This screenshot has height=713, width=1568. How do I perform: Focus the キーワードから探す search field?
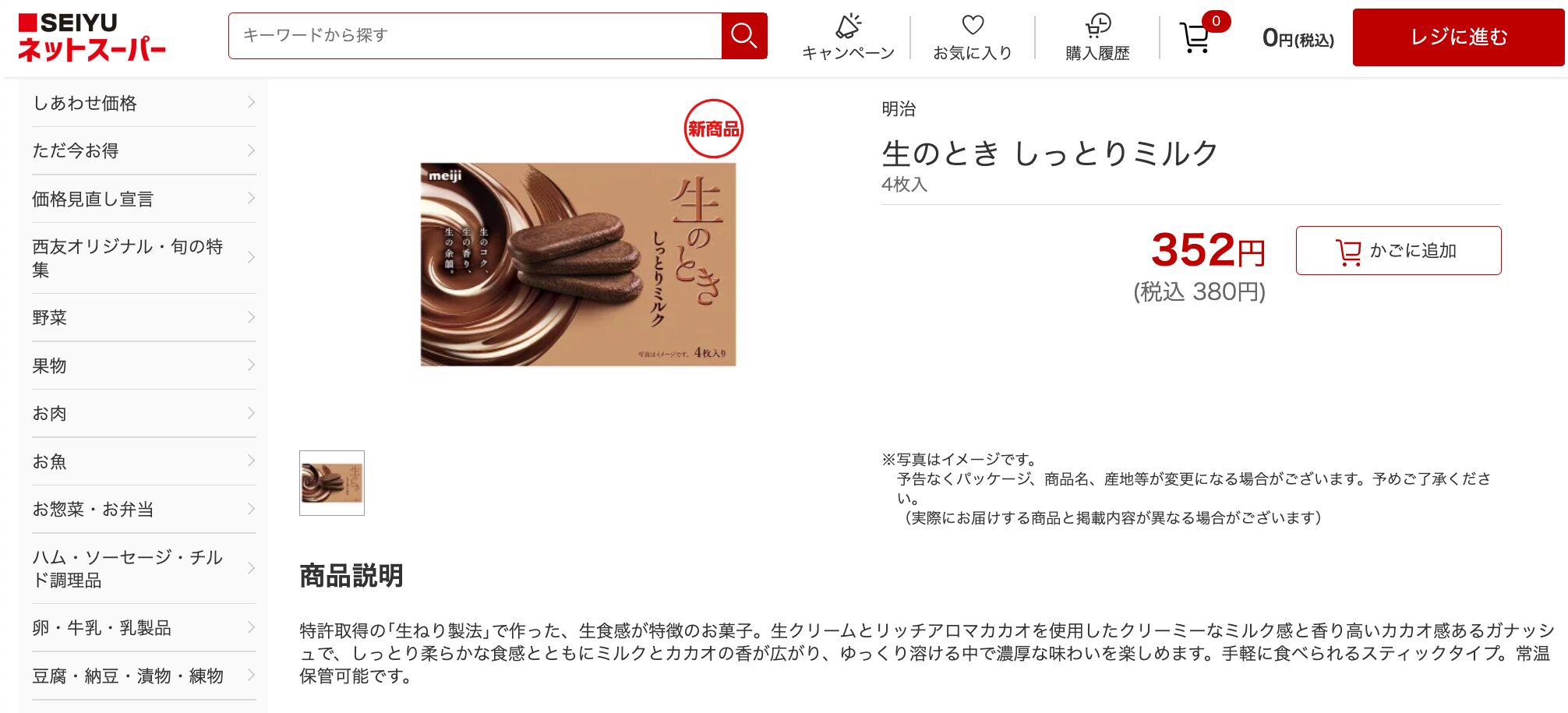475,36
